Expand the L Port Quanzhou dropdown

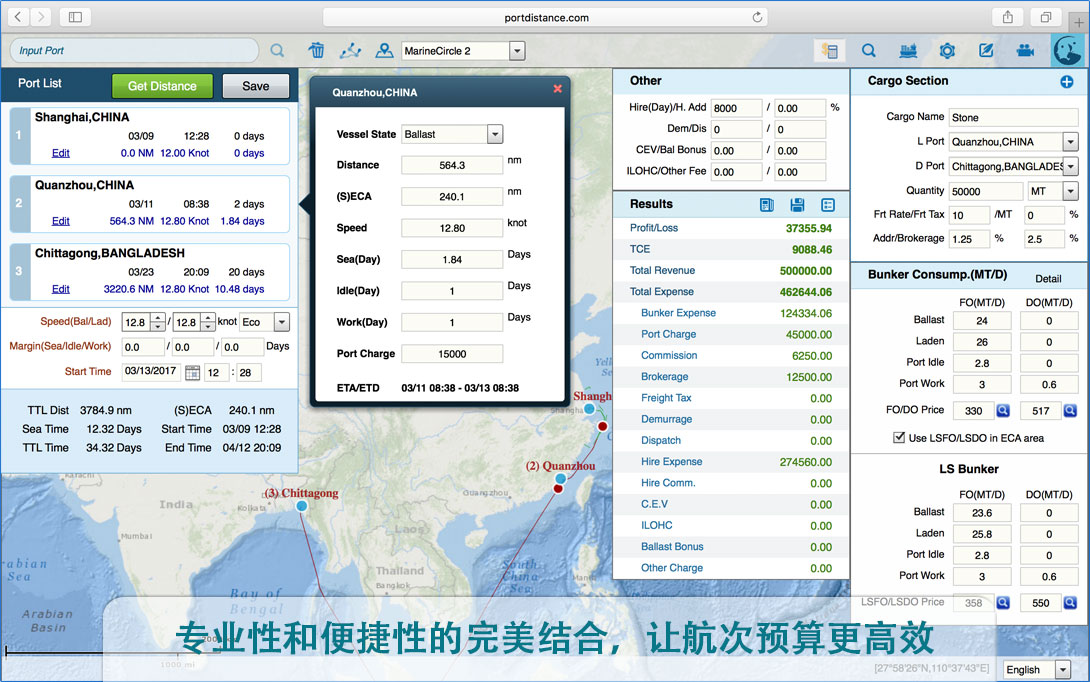point(1071,142)
